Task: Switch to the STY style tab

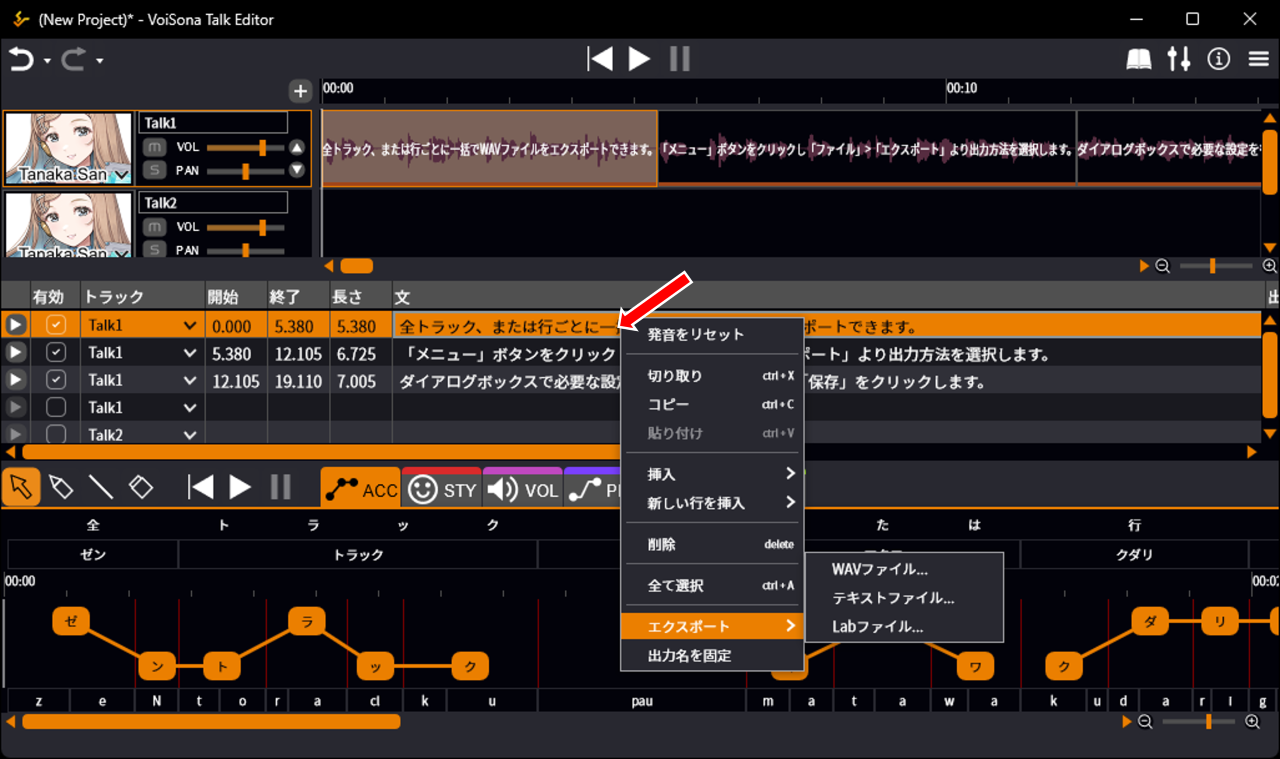Action: tap(441, 490)
